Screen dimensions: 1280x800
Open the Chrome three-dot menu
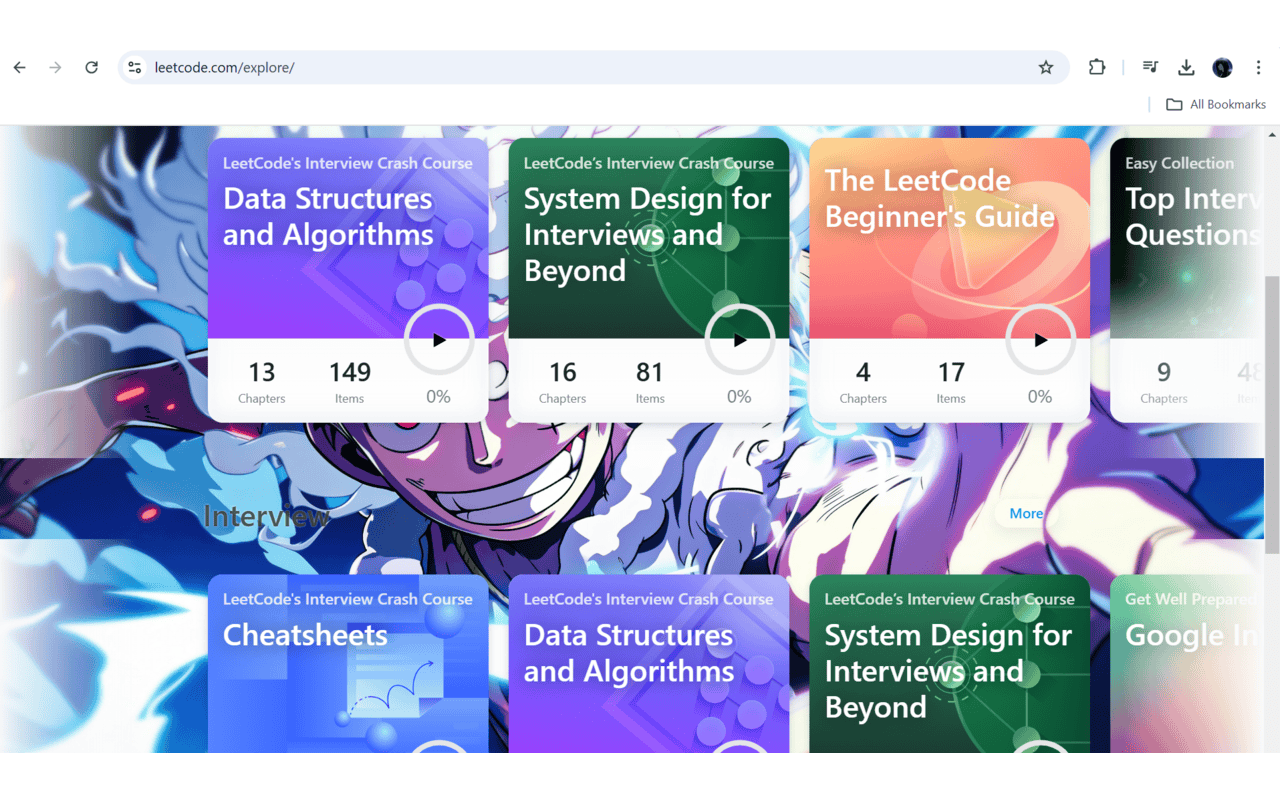click(1258, 67)
